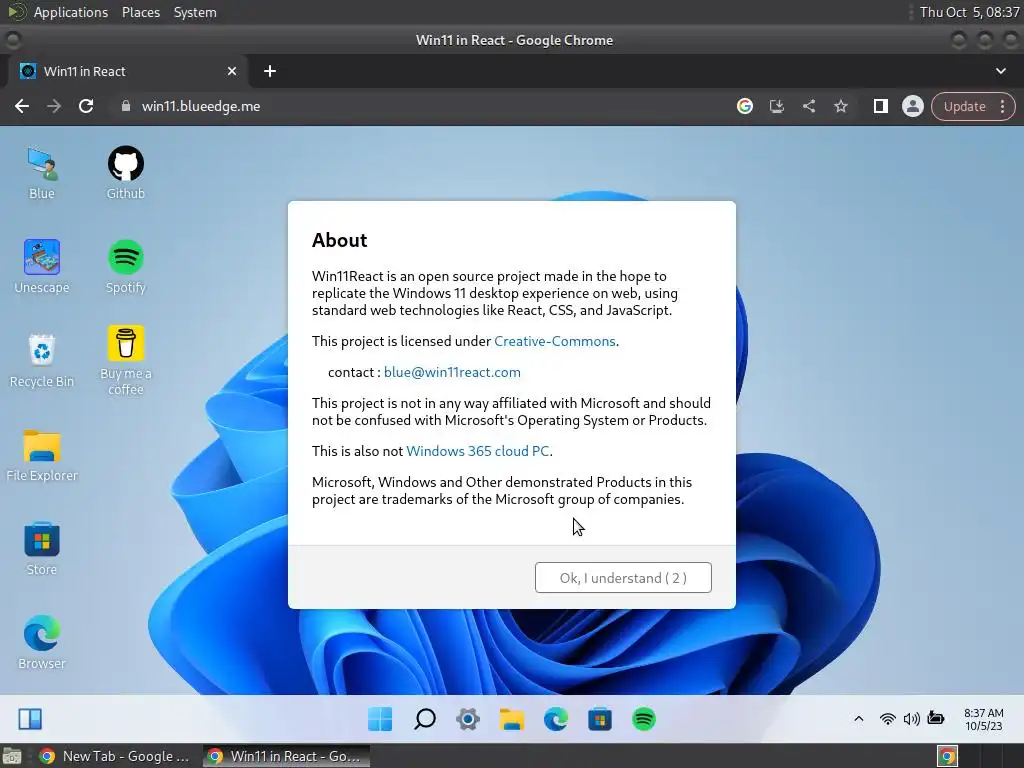Click the blue@win11react.com email link
Image resolution: width=1024 pixels, height=768 pixels.
point(452,372)
